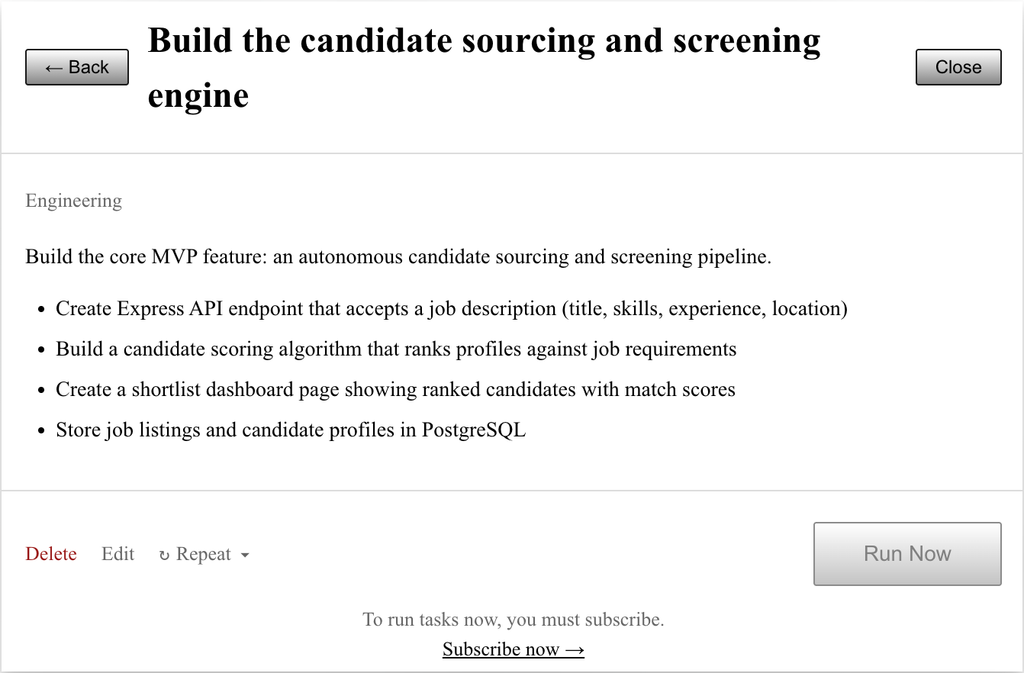This screenshot has width=1024, height=673.
Task: Click the PostgreSQL storage bullet point
Action: click(x=290, y=429)
